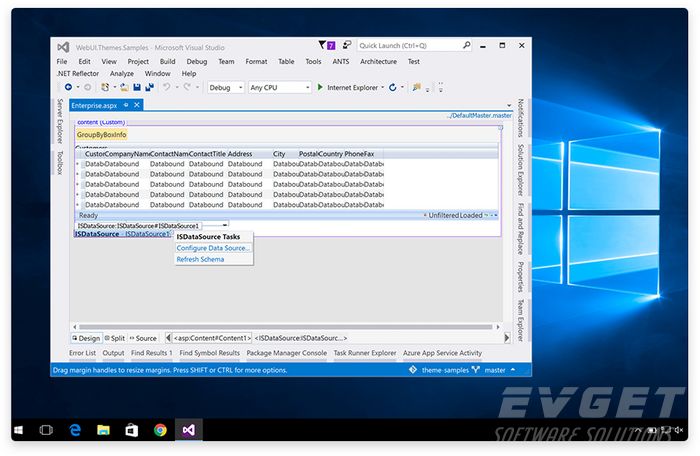Switch to Split view
The height and width of the screenshot is (456, 700).
[x=115, y=338]
